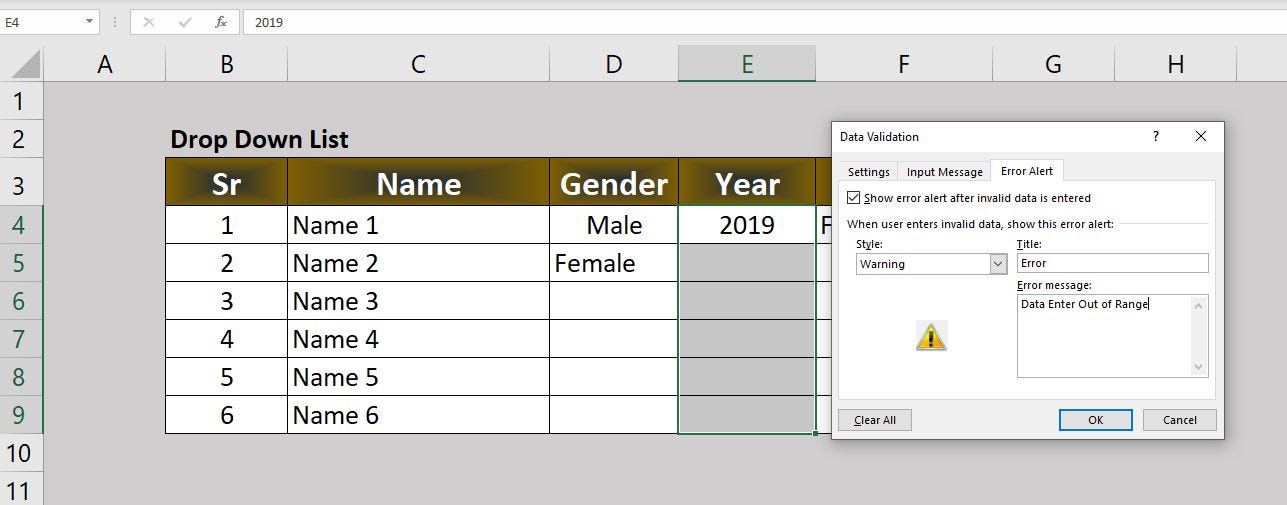The height and width of the screenshot is (505, 1287).
Task: Click the Select All corner triangle
Action: click(25, 65)
